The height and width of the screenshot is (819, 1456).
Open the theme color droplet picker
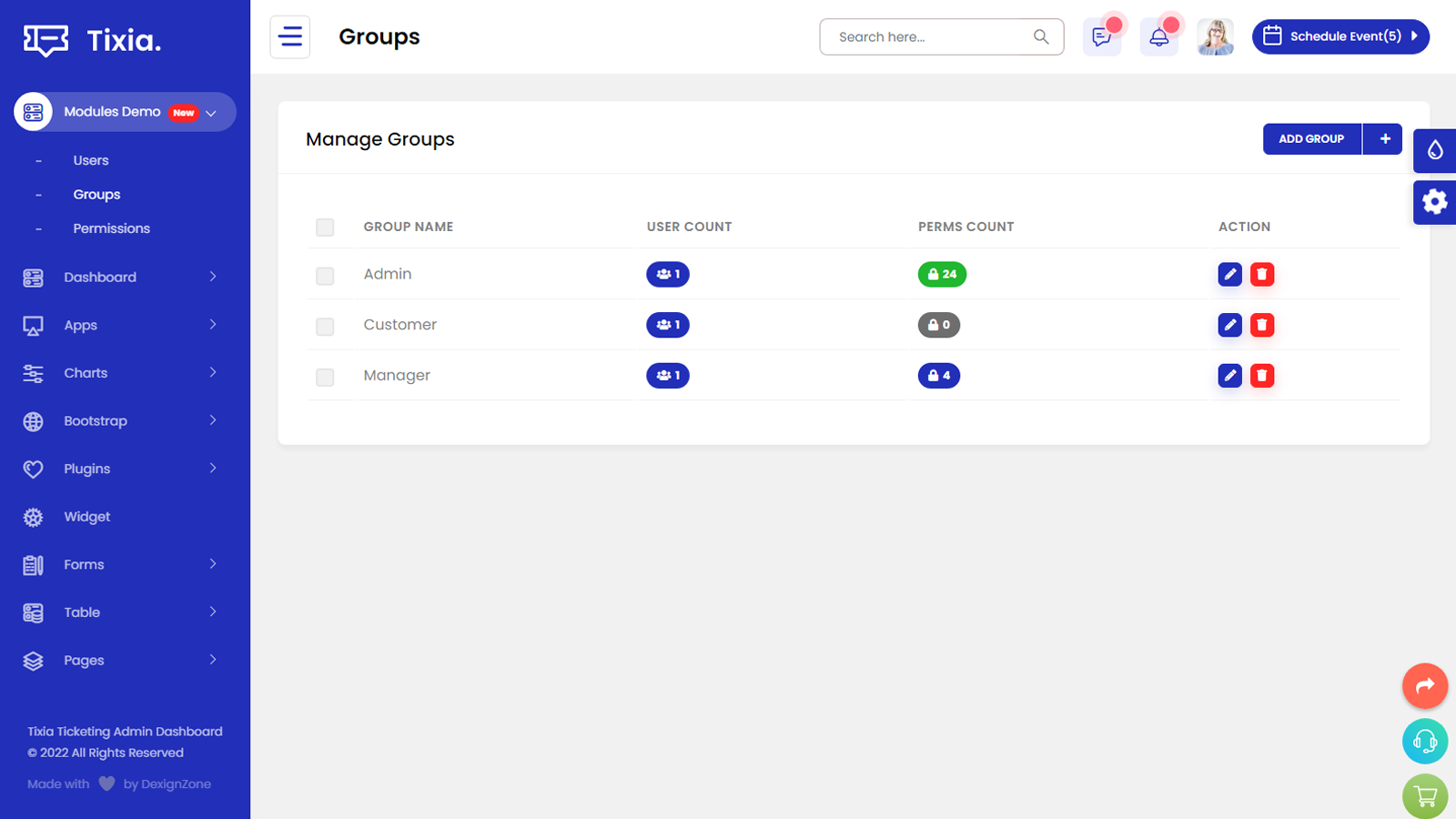pos(1435,150)
